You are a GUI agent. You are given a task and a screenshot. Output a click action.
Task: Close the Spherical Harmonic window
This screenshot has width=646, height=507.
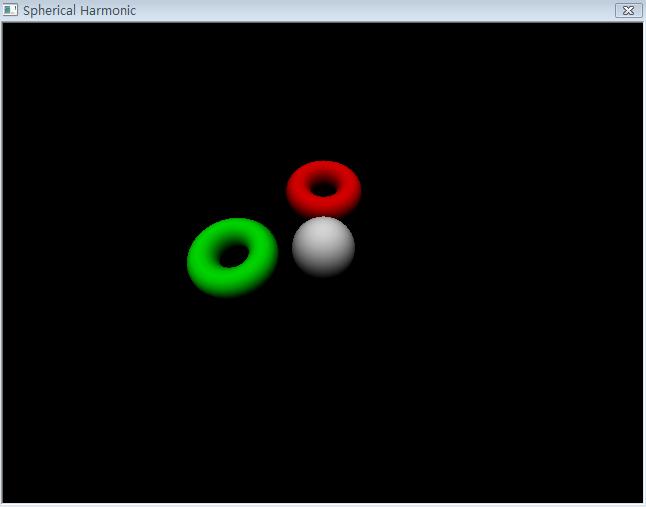[628, 10]
